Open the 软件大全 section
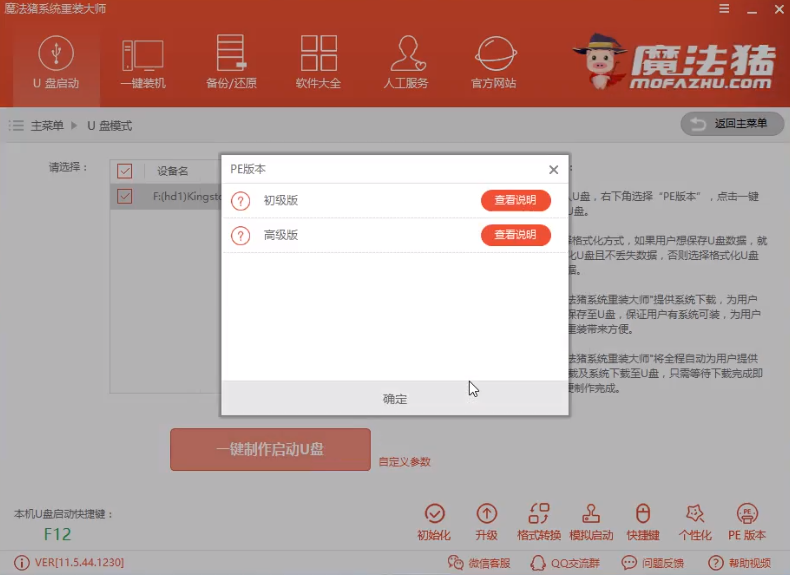The width and height of the screenshot is (790, 575). pyautogui.click(x=318, y=62)
